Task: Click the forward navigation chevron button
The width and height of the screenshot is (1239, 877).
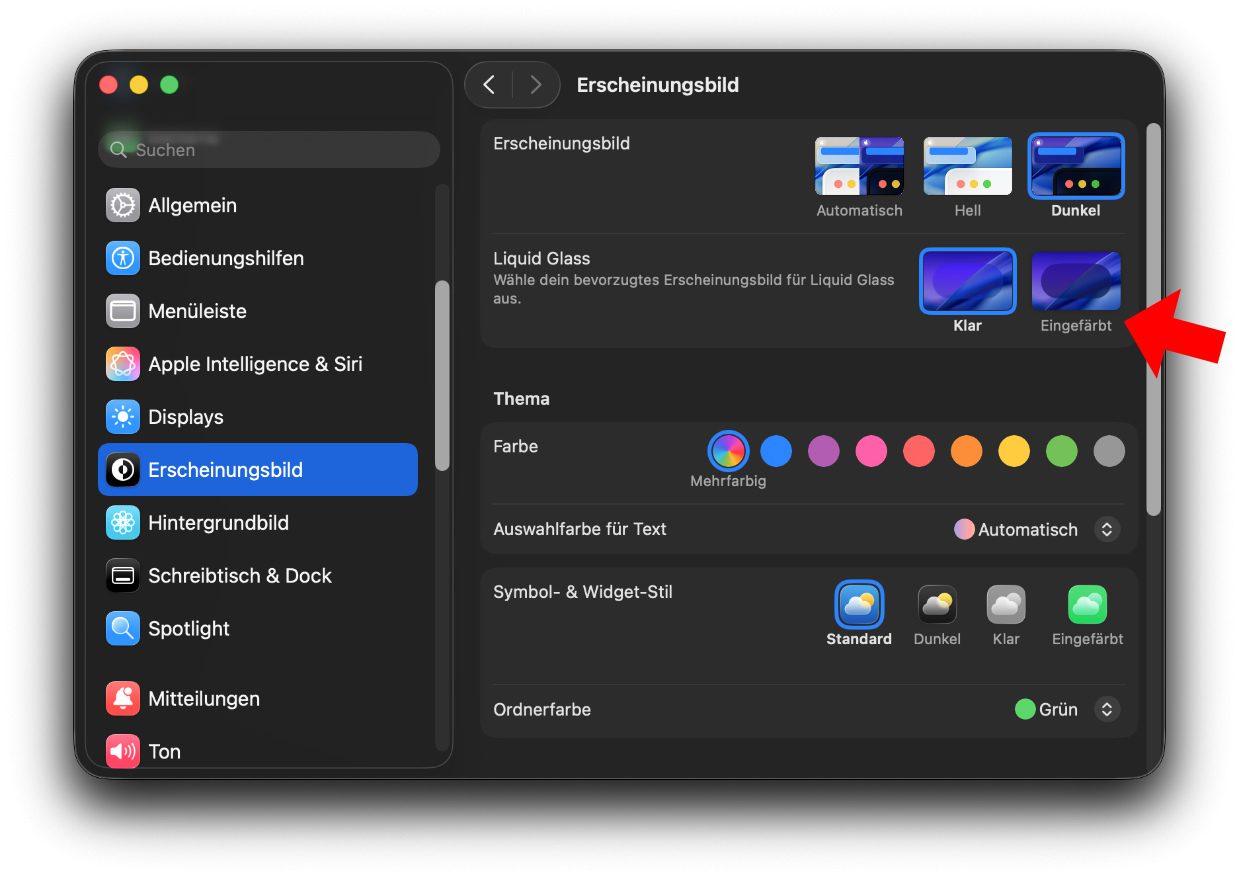Action: tap(536, 85)
